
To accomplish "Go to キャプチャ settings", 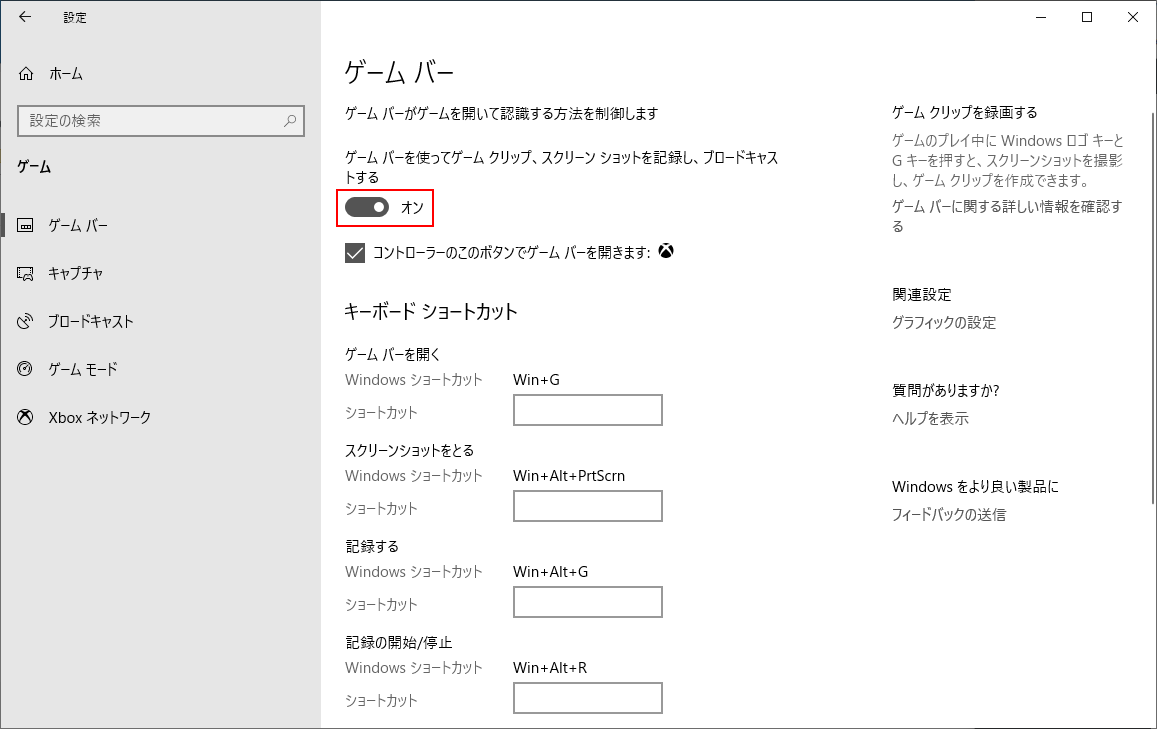I will pyautogui.click(x=161, y=274).
